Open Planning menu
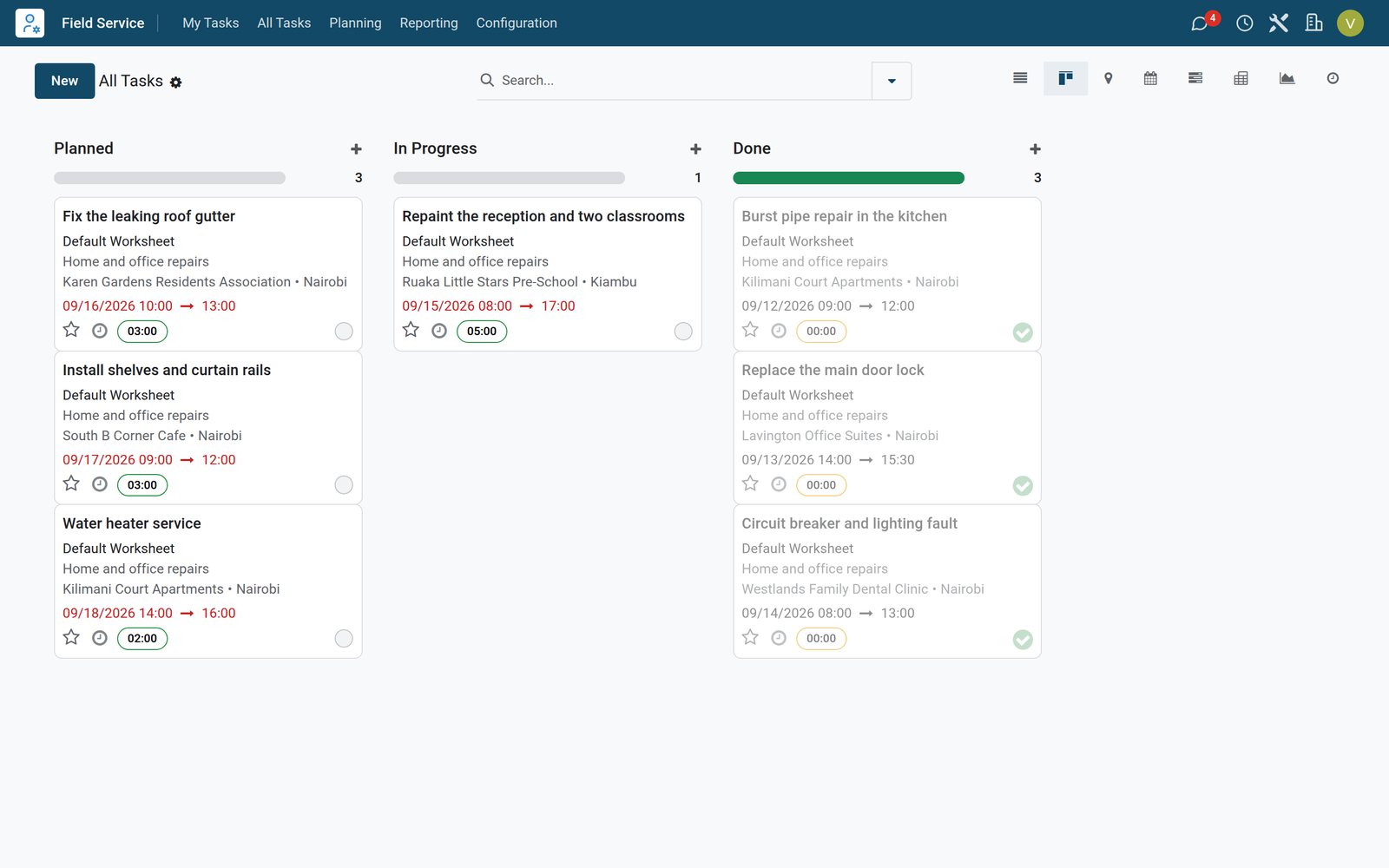 point(355,23)
